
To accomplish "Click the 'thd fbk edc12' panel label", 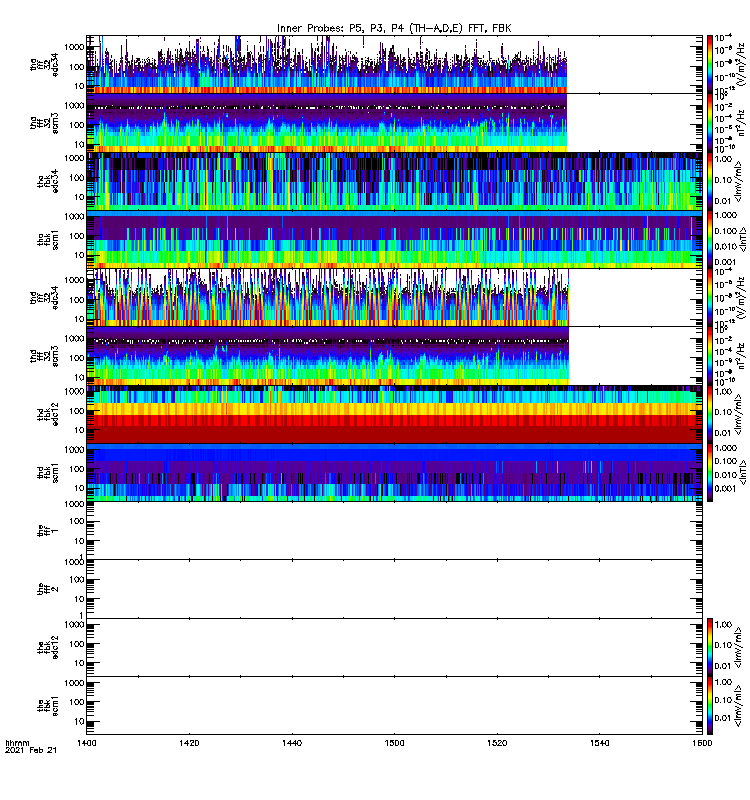I will click(x=48, y=414).
